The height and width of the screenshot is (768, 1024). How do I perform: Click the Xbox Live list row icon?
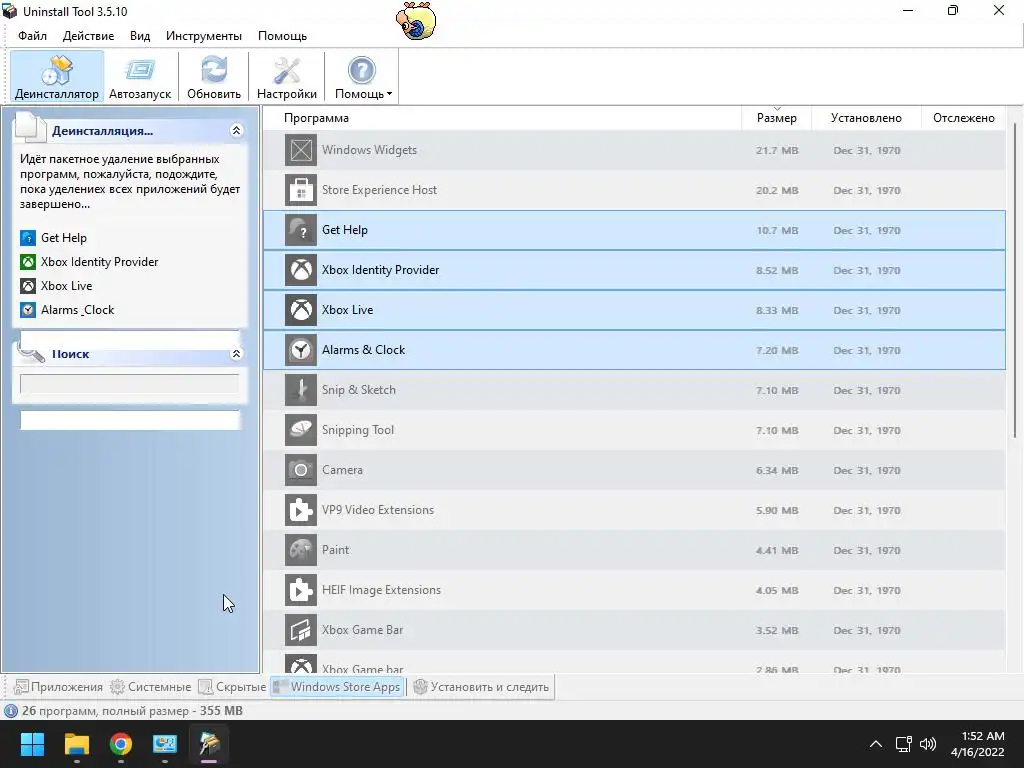click(301, 310)
